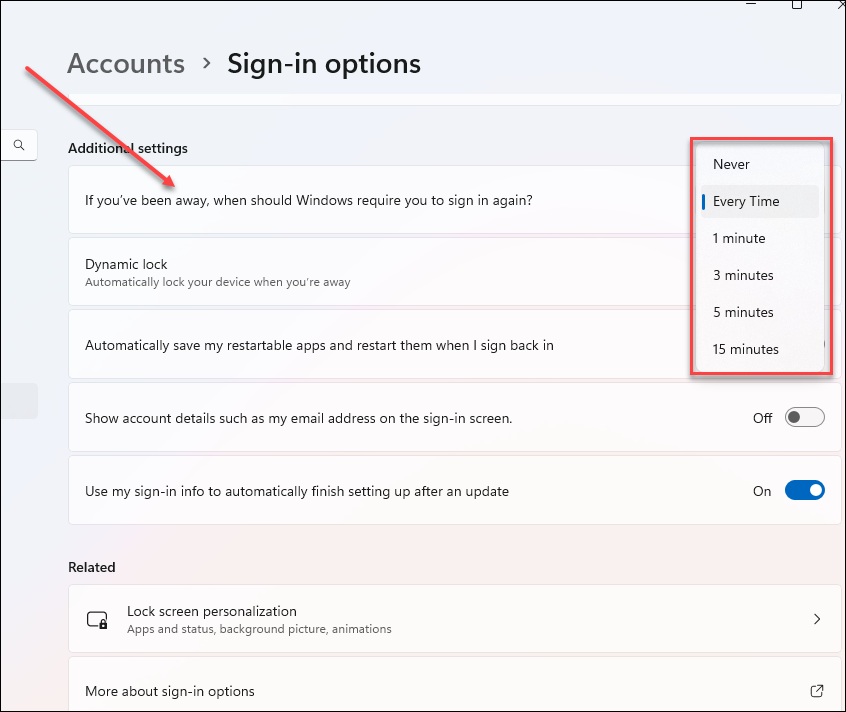The height and width of the screenshot is (712, 846).
Task: Click the external link icon for sign-in options help
Action: (817, 691)
